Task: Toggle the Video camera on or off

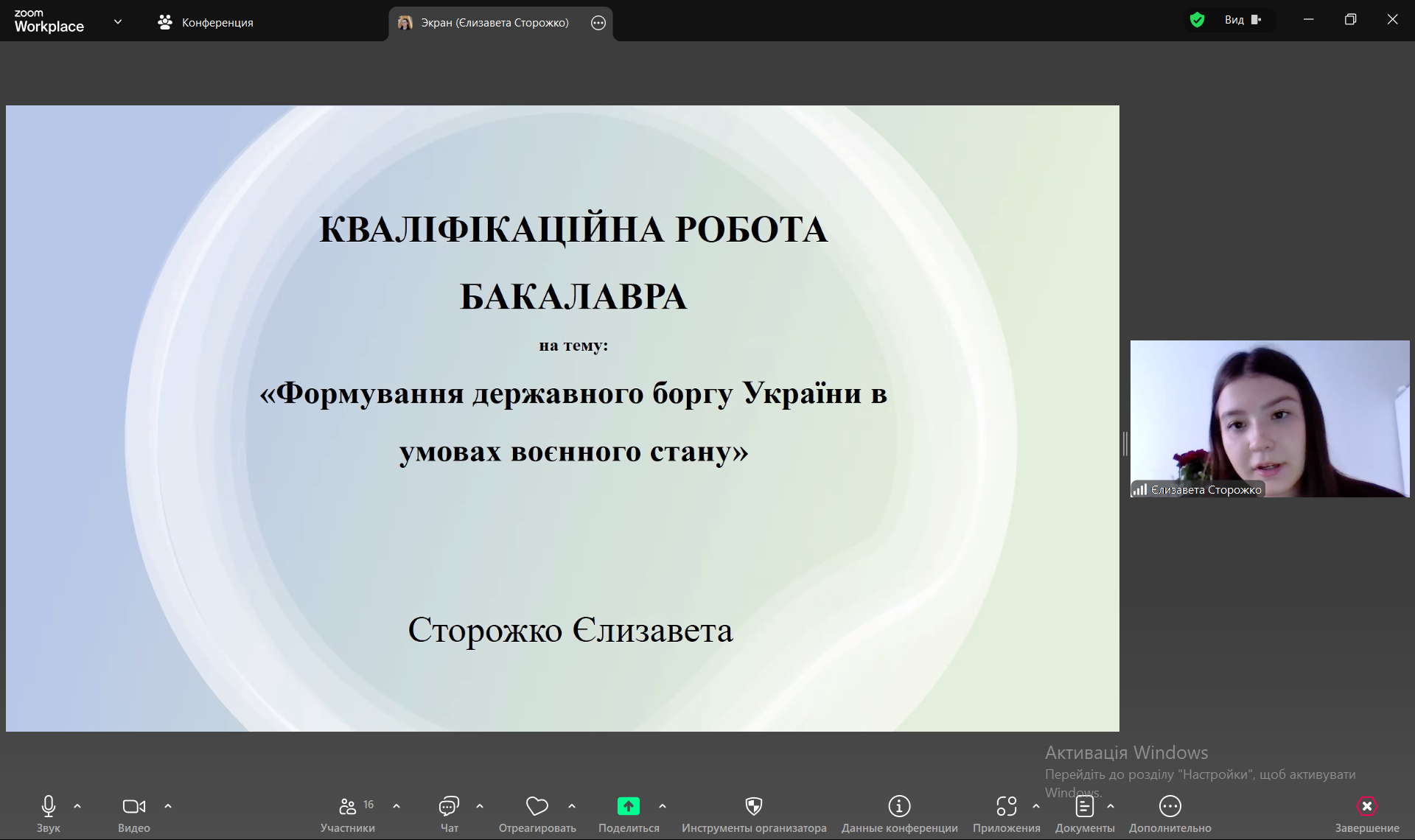Action: point(133,807)
